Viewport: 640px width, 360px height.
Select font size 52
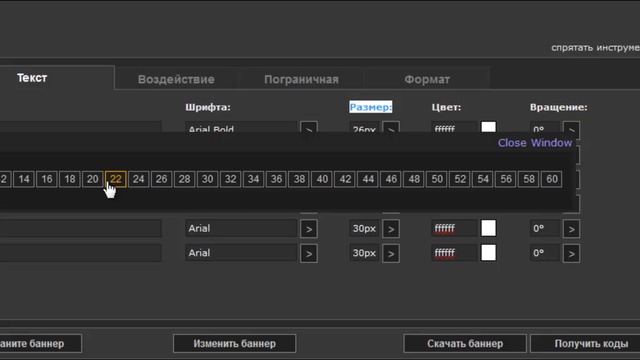tap(460, 179)
